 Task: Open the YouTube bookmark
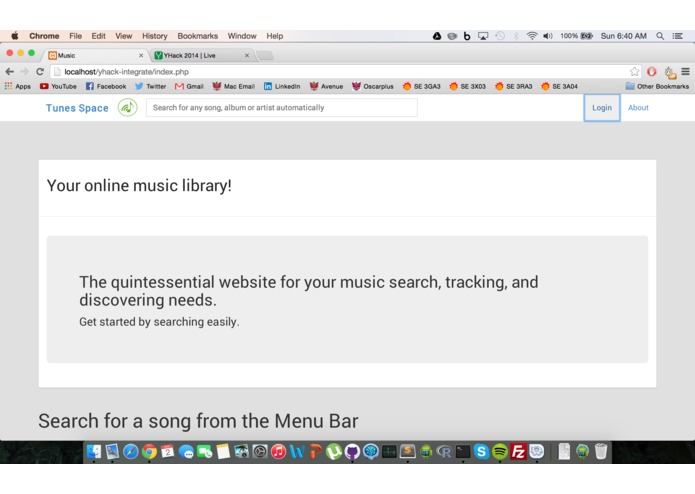[x=58, y=86]
